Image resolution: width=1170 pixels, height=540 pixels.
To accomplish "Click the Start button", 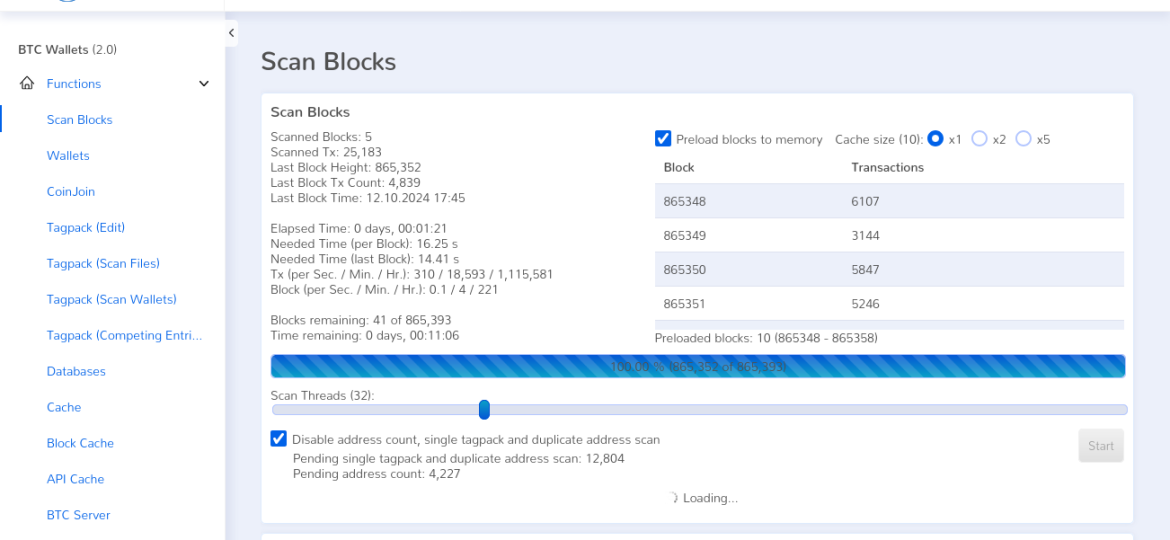I will point(1101,446).
